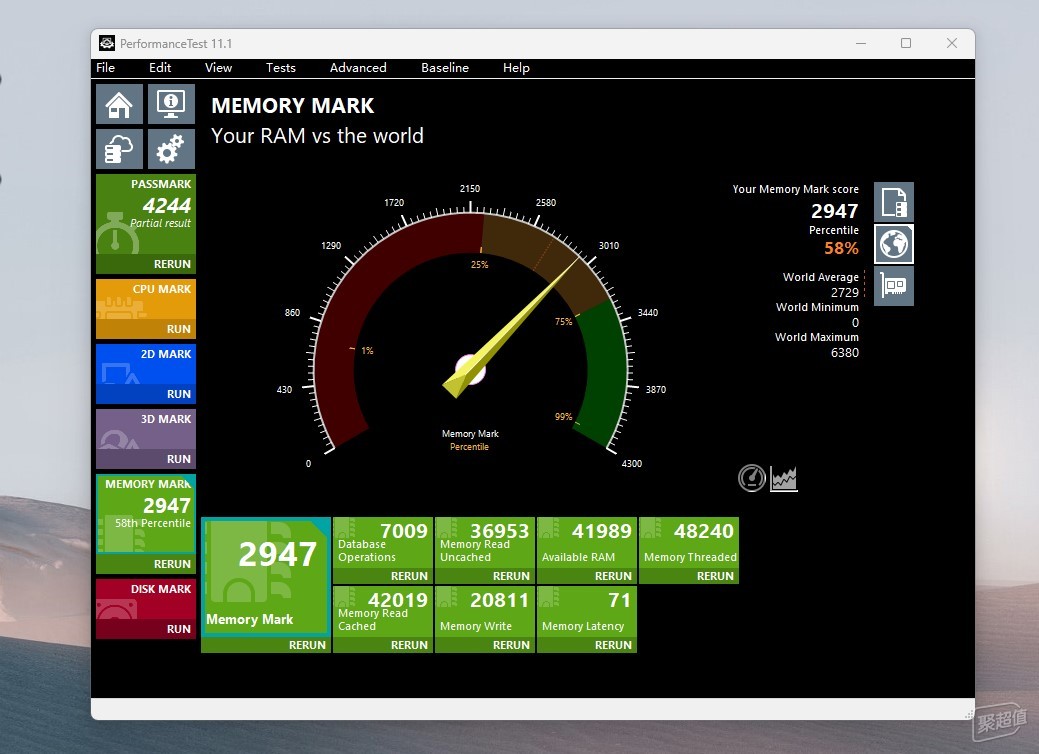Open the Baseline menu

[445, 68]
